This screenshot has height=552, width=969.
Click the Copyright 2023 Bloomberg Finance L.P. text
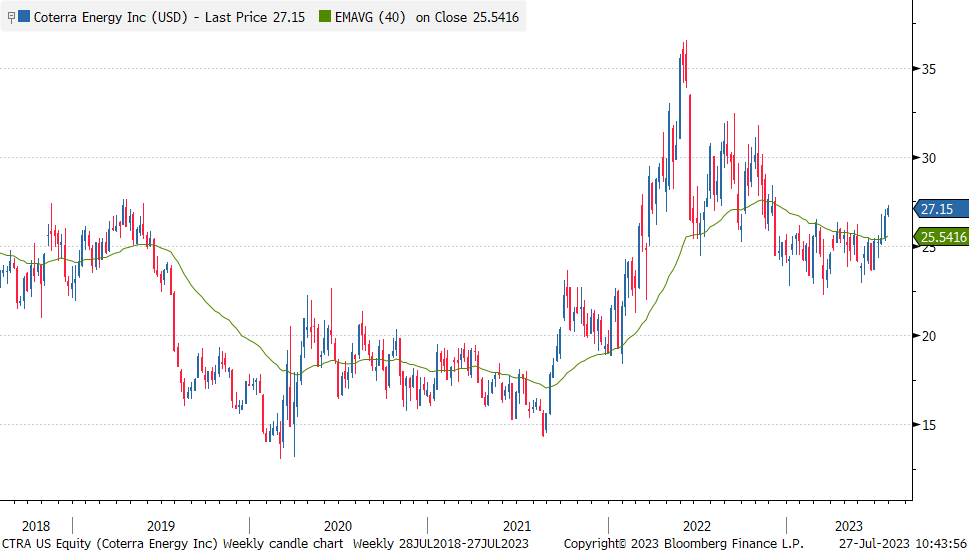pos(683,543)
